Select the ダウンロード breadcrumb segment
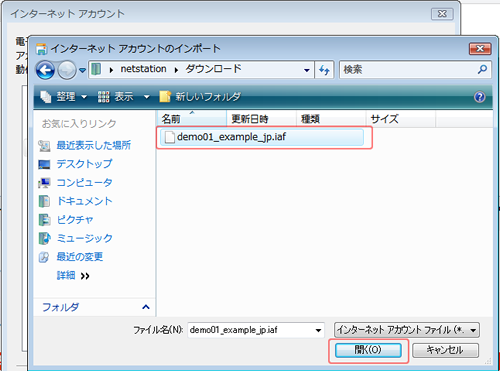The width and height of the screenshot is (500, 371). [x=213, y=69]
